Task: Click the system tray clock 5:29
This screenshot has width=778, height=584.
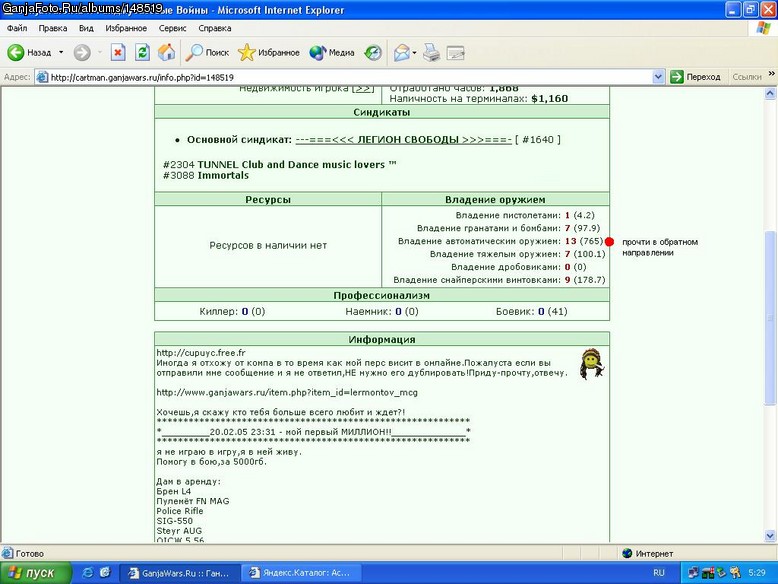Action: tap(757, 573)
